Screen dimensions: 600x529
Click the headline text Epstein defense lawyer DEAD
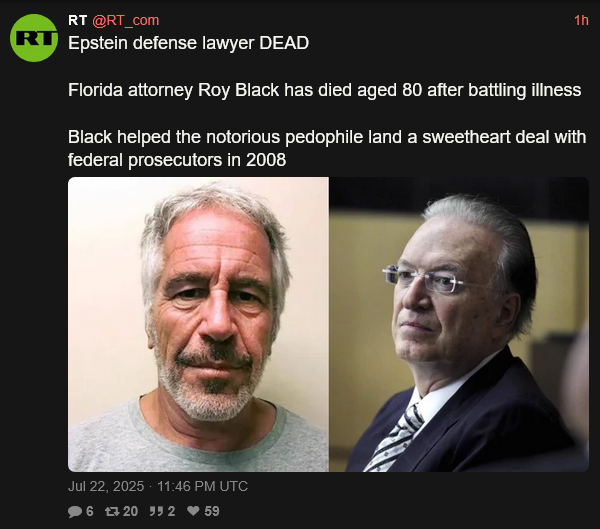tap(188, 43)
